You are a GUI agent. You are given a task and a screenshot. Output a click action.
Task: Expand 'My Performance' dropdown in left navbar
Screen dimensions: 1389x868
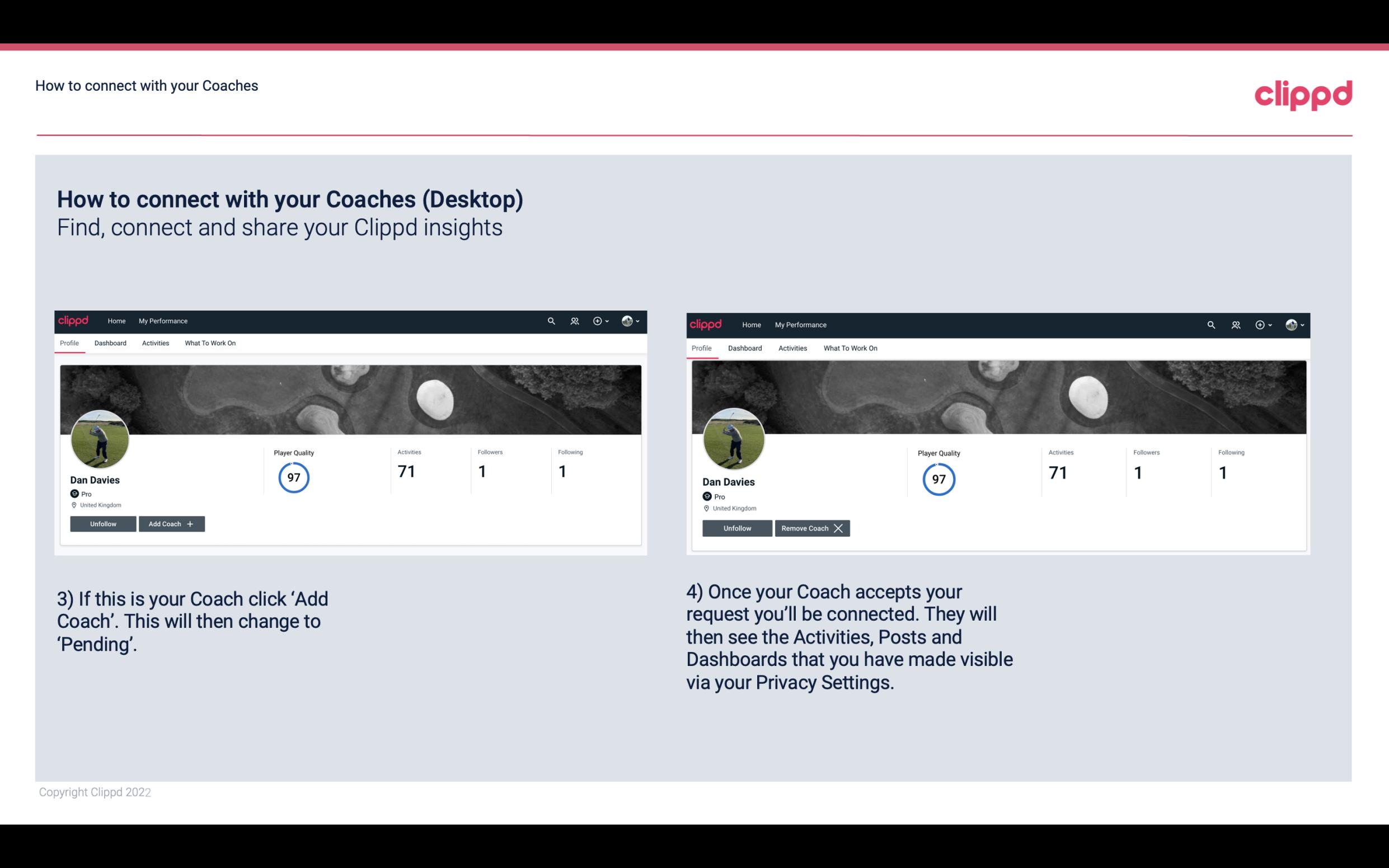coord(163,321)
